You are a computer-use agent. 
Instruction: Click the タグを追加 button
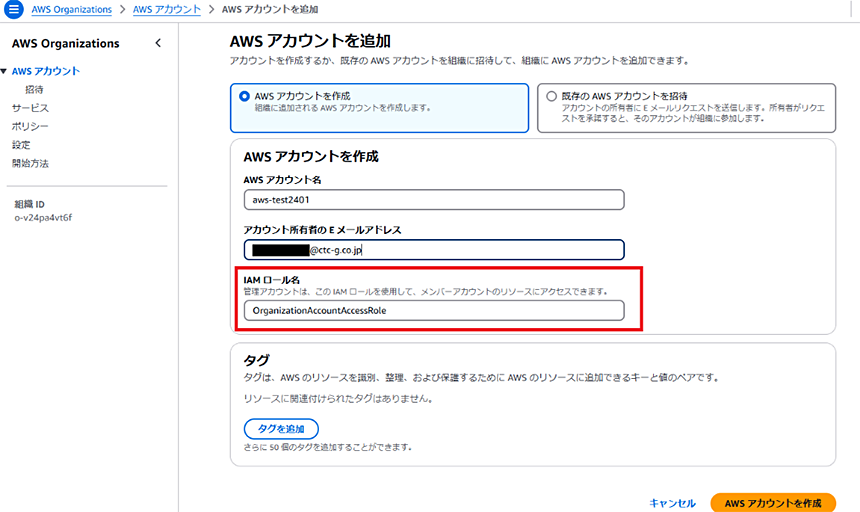pyautogui.click(x=281, y=429)
